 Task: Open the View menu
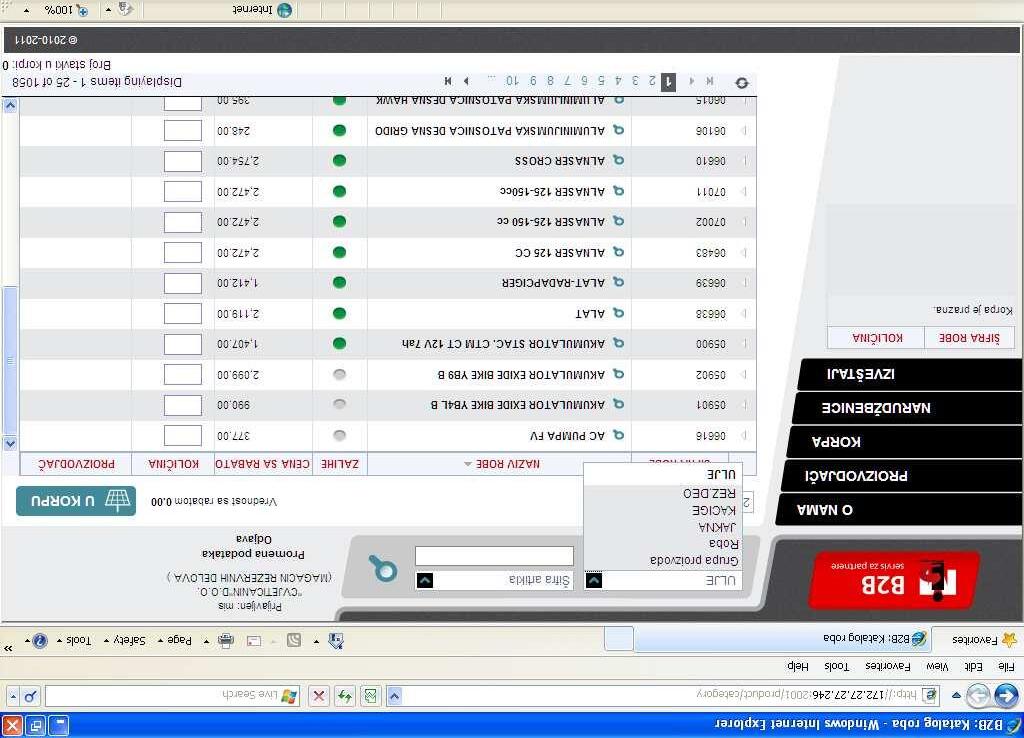(937, 666)
